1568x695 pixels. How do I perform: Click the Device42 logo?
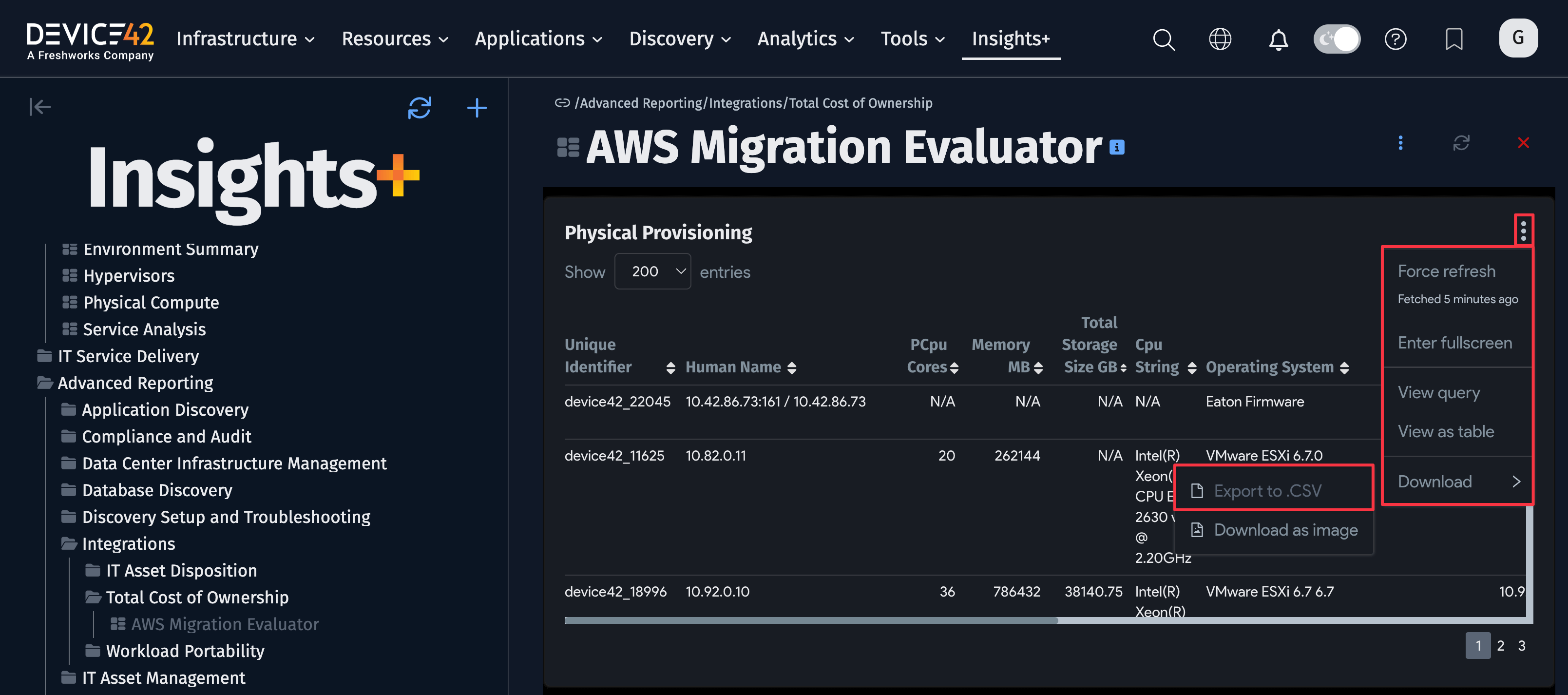[90, 41]
